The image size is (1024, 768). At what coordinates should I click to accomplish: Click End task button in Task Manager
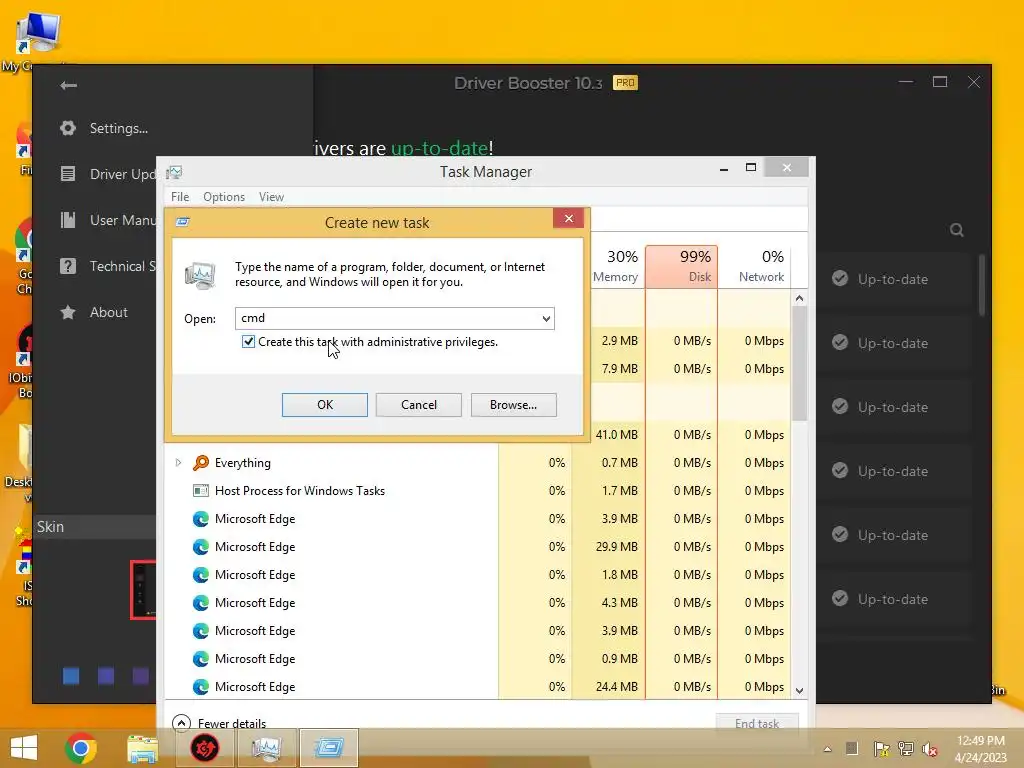757,723
